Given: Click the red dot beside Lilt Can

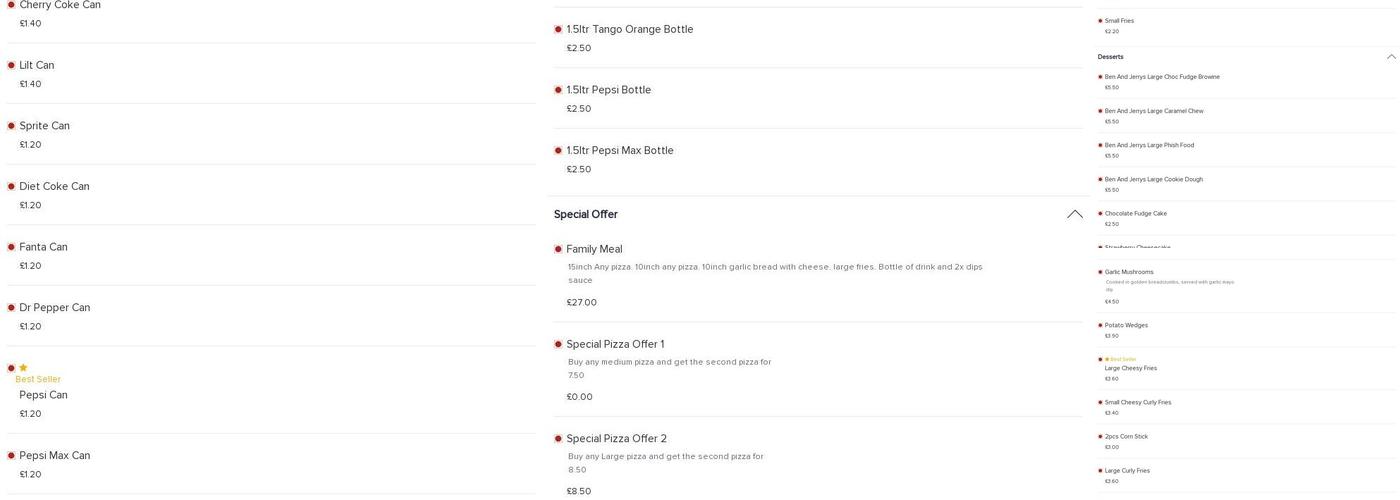Looking at the screenshot, I should point(11,66).
